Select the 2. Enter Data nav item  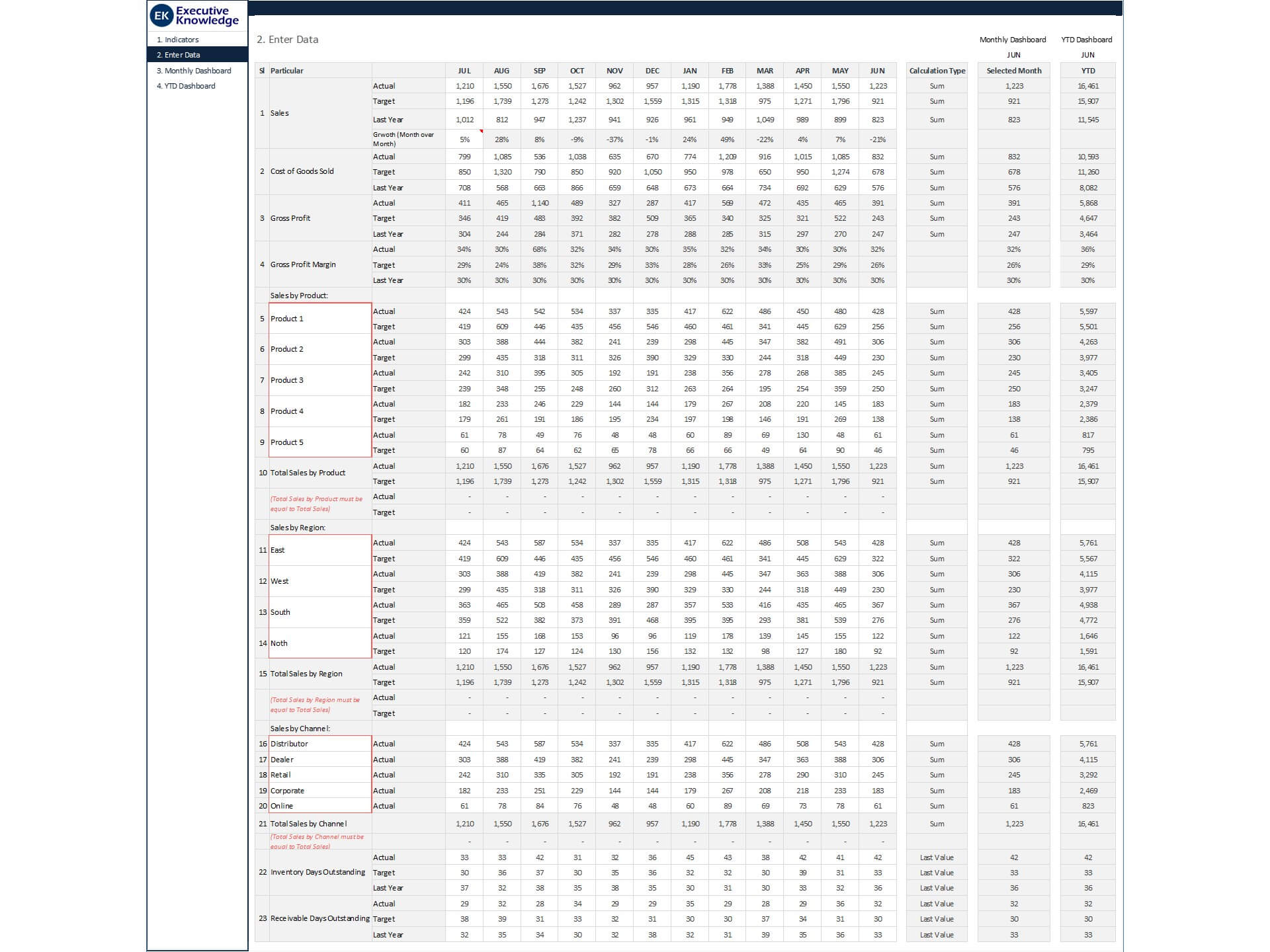coord(179,55)
